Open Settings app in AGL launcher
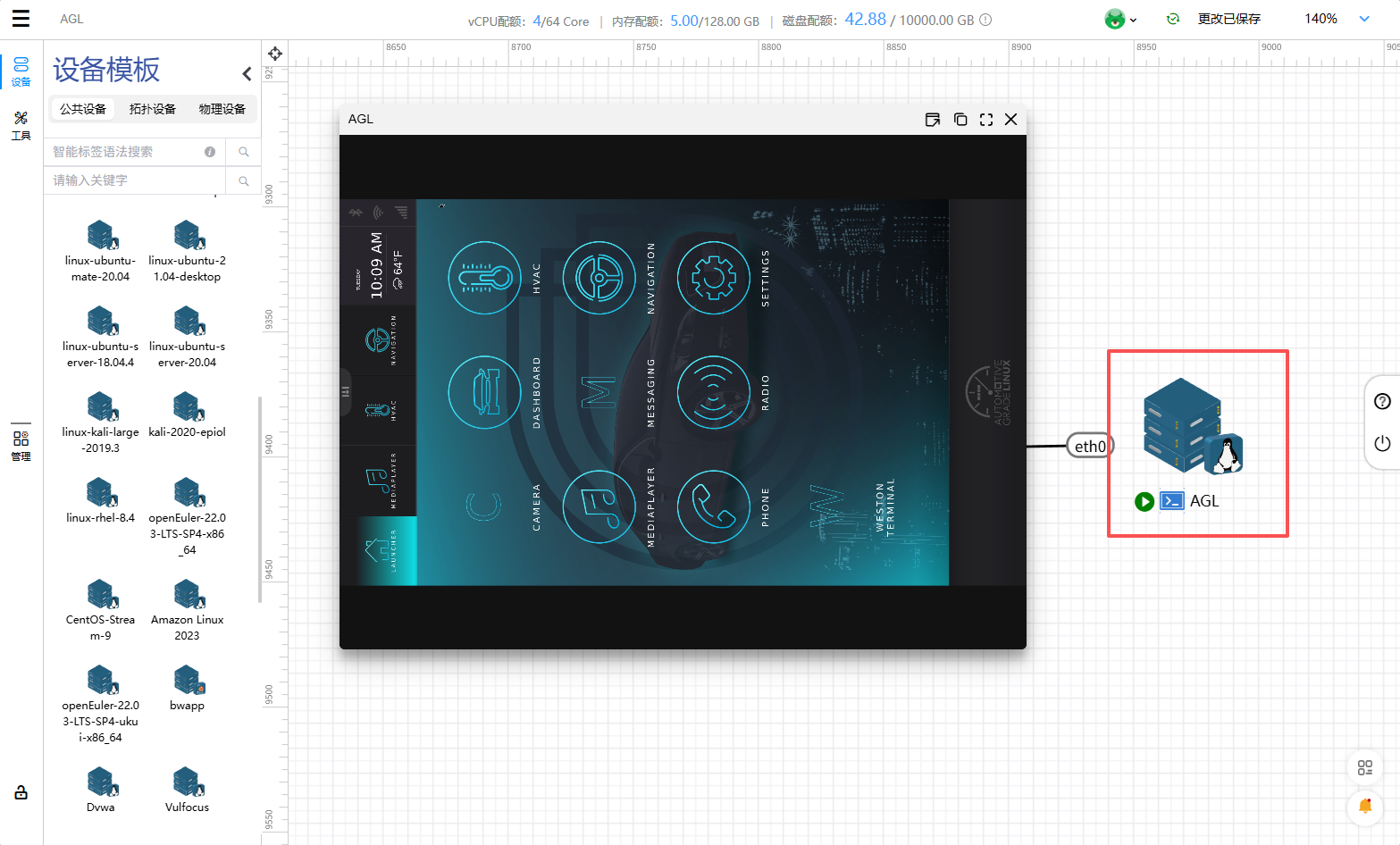The width and height of the screenshot is (1400, 845). pos(713,278)
